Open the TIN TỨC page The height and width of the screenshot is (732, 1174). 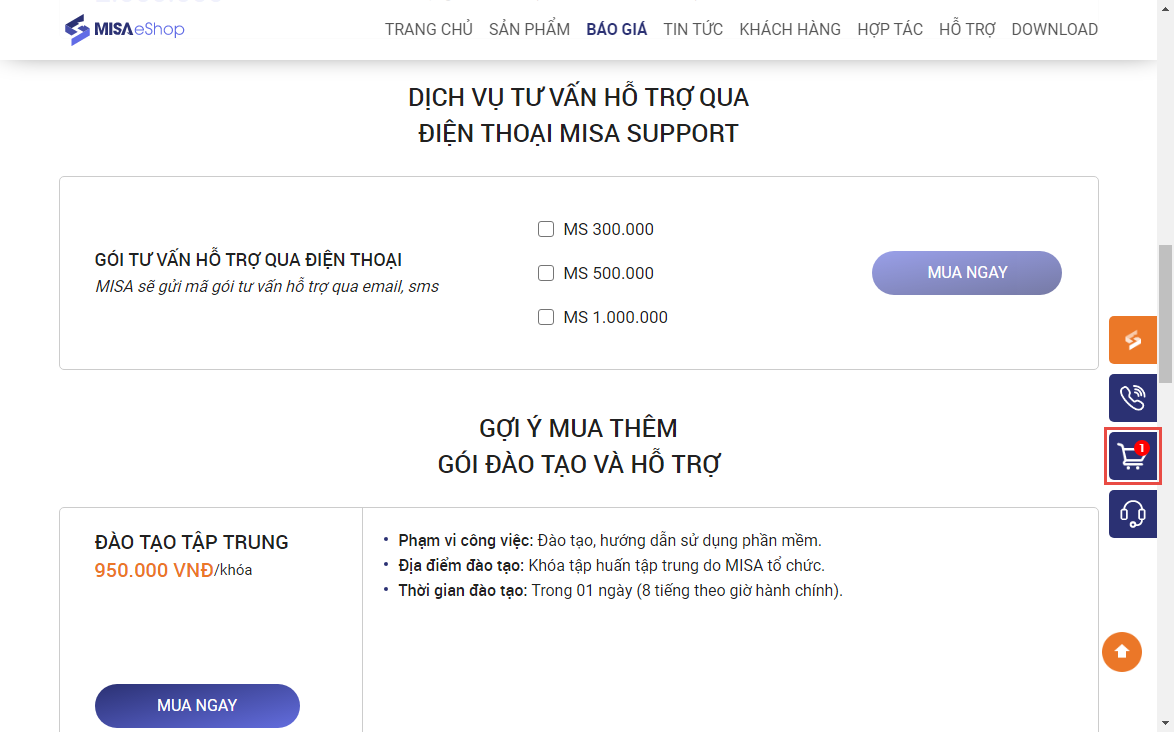tap(693, 29)
